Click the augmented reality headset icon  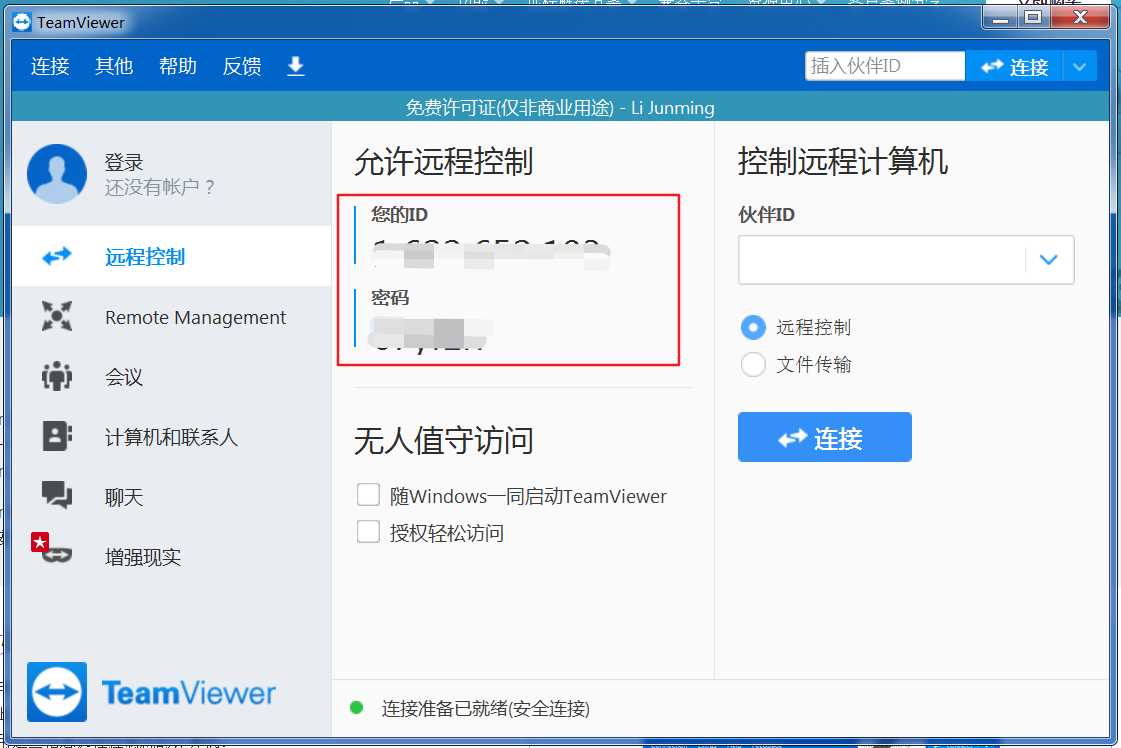[x=56, y=555]
